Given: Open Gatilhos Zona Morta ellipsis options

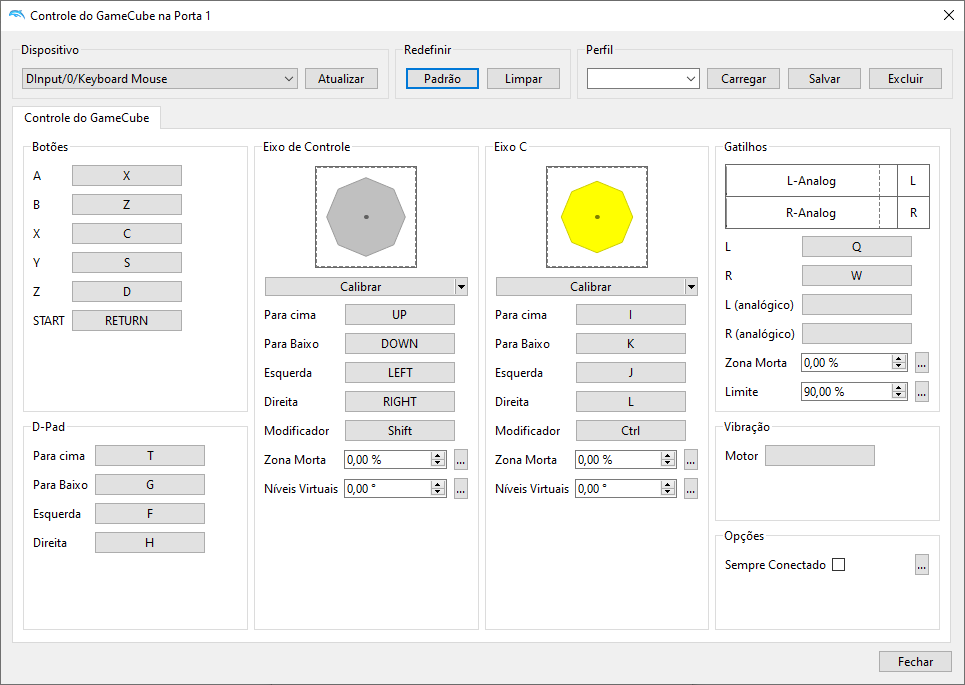Looking at the screenshot, I should pyautogui.click(x=921, y=363).
